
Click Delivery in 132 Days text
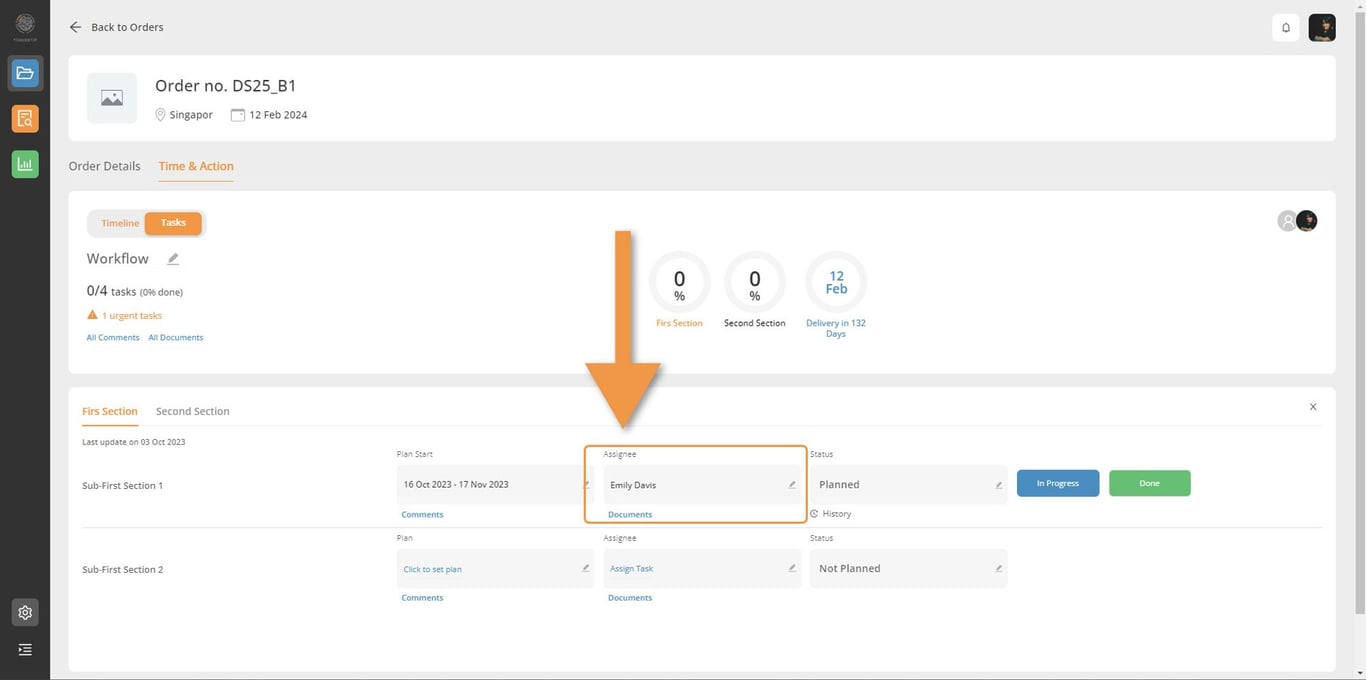coord(836,328)
